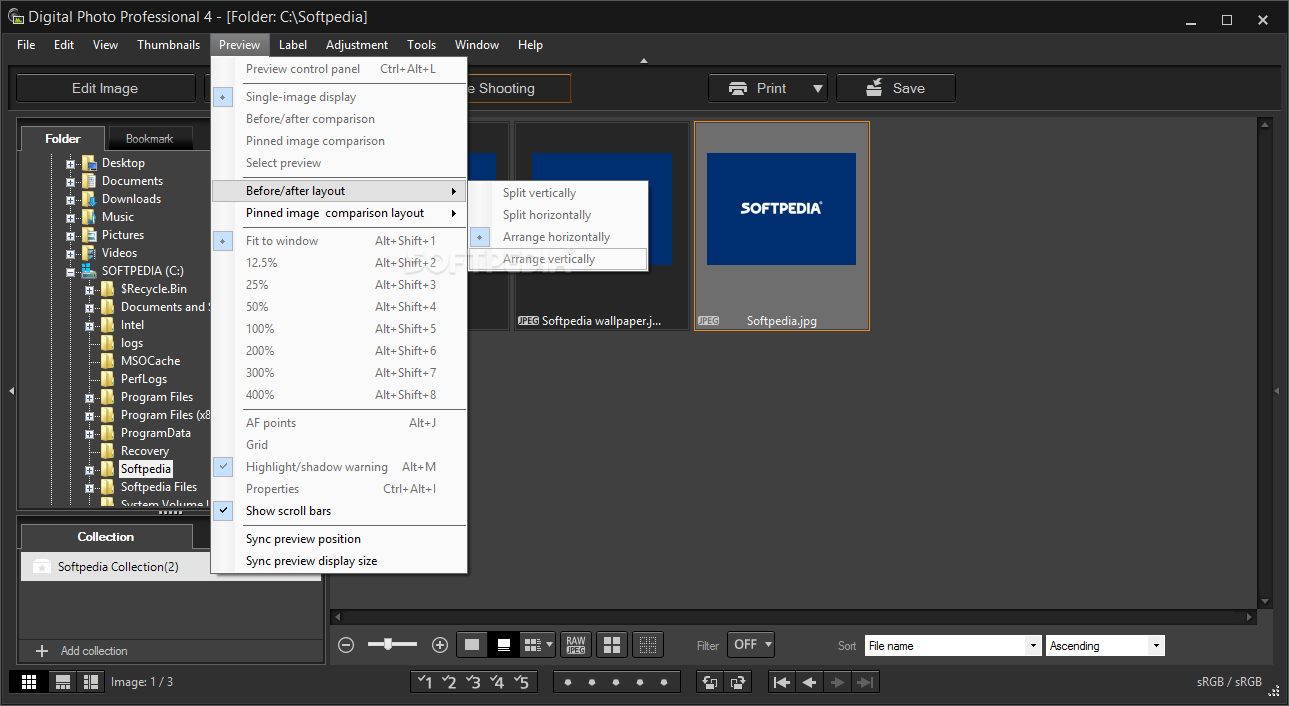
Task: Open Pinned image comparison layout submenu
Action: (x=339, y=213)
